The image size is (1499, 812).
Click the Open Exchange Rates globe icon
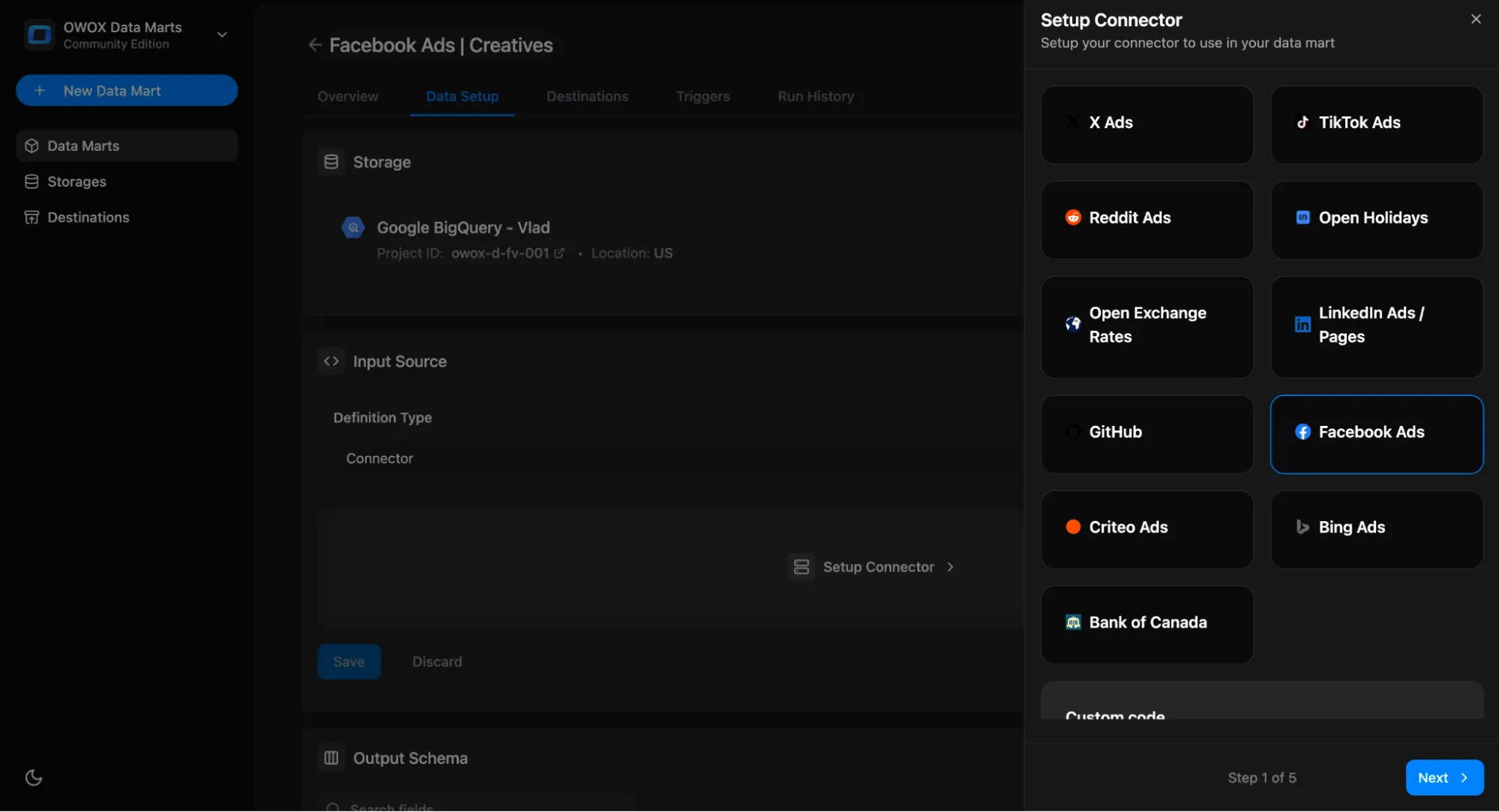tap(1073, 324)
